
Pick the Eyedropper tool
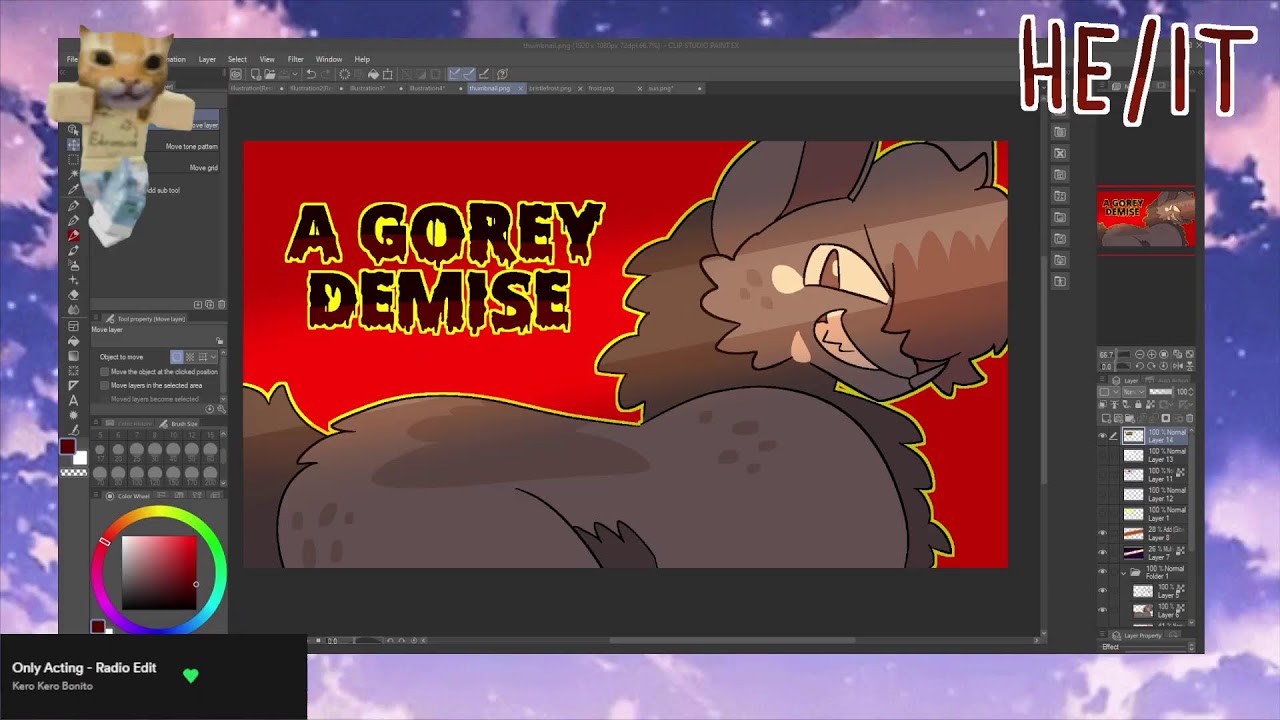click(x=73, y=189)
